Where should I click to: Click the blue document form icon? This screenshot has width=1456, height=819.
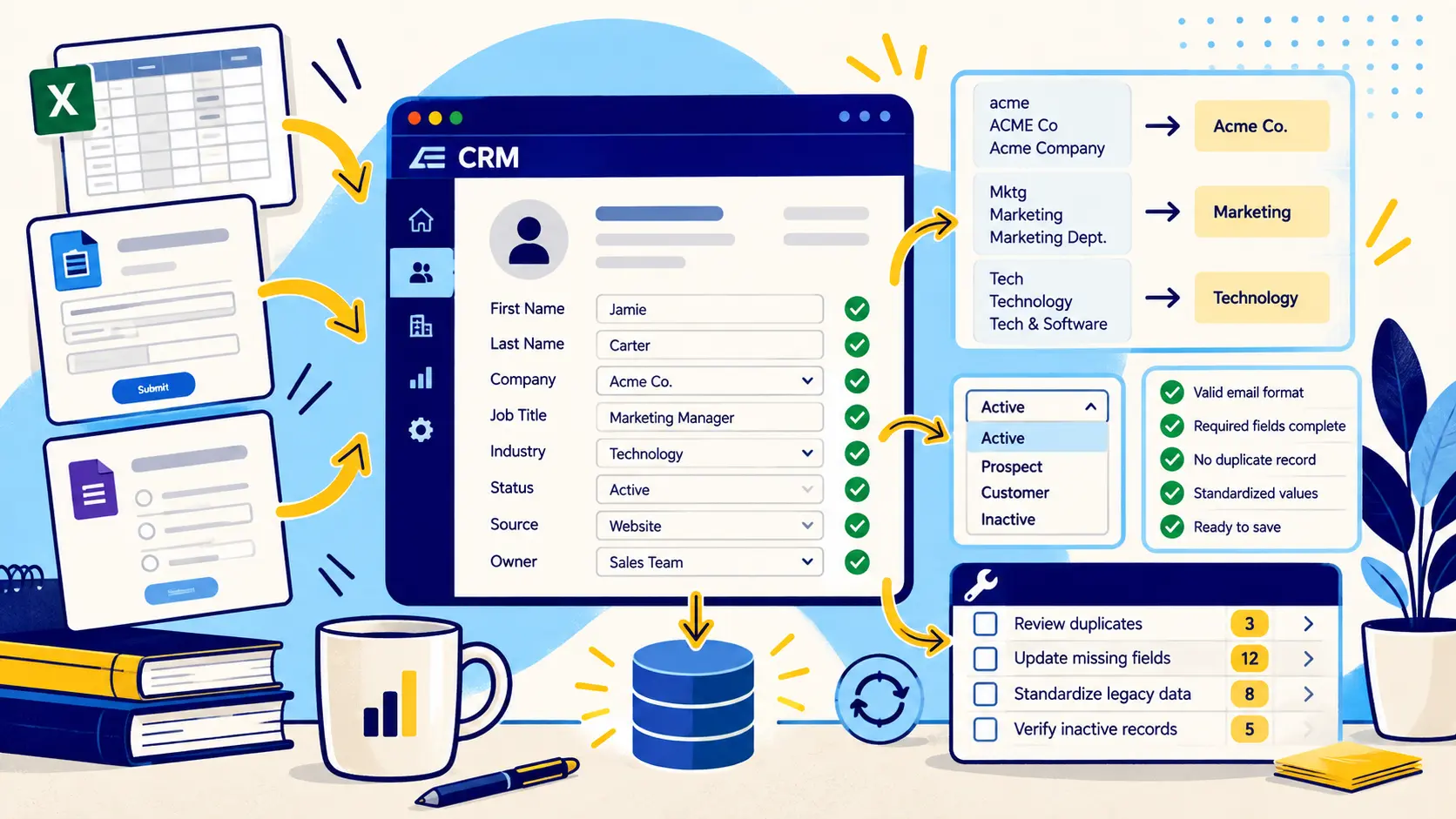click(x=77, y=260)
